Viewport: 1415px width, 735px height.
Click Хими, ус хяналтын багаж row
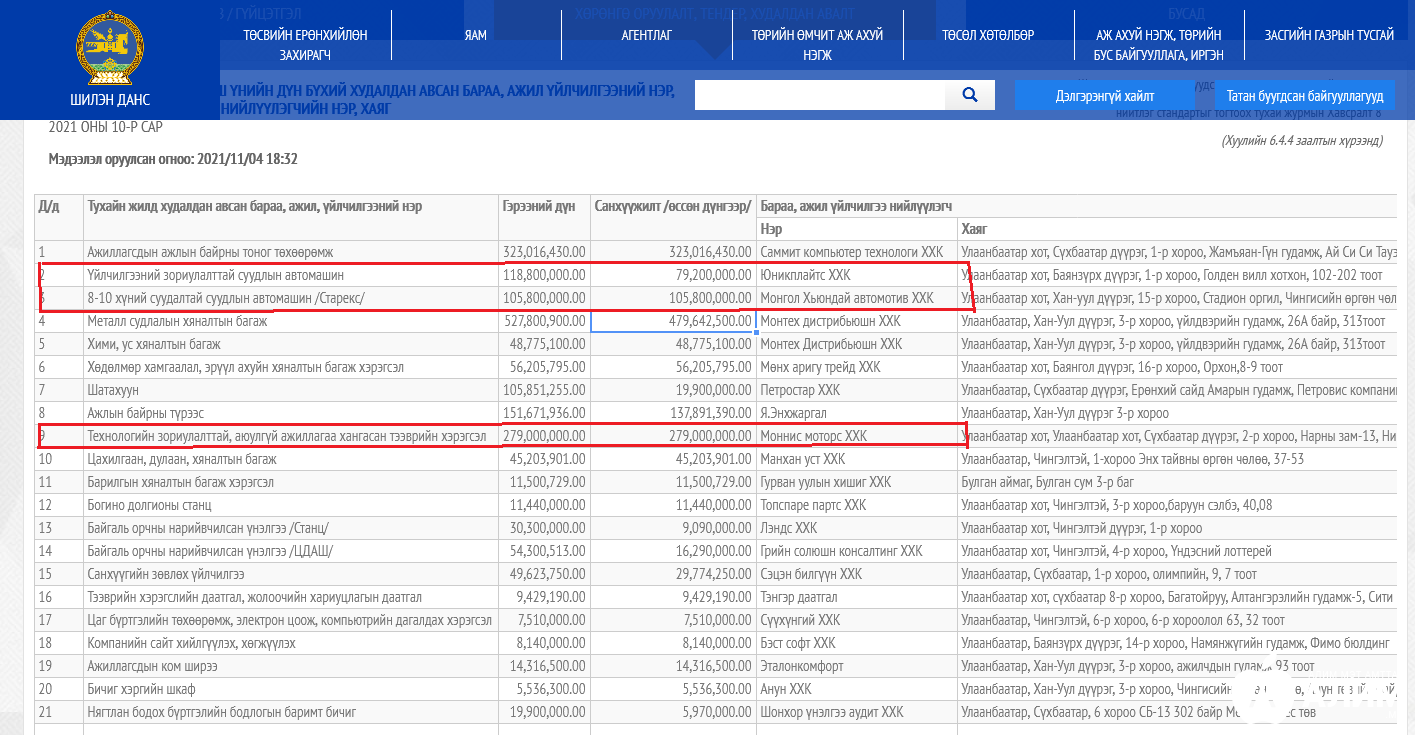290,344
